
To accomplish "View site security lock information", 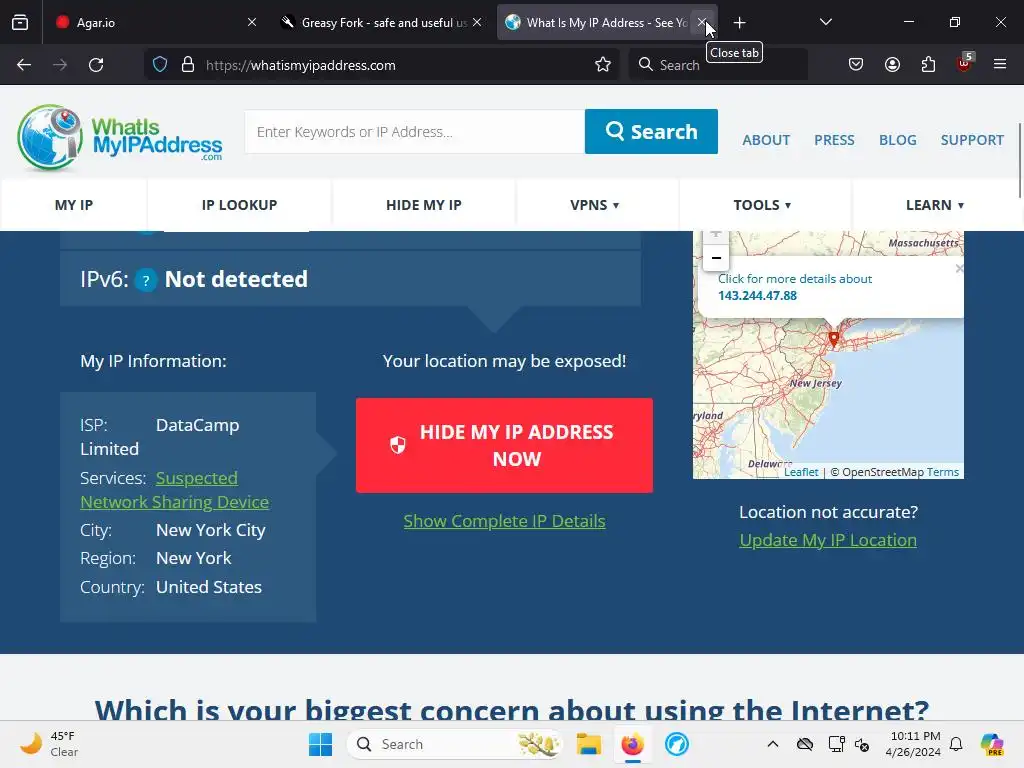I will tap(188, 65).
